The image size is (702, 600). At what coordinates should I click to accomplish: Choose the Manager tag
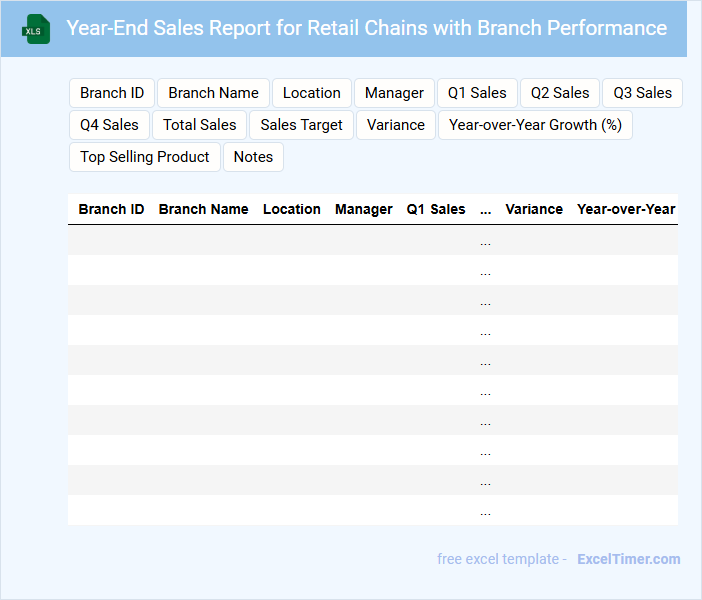click(x=394, y=93)
